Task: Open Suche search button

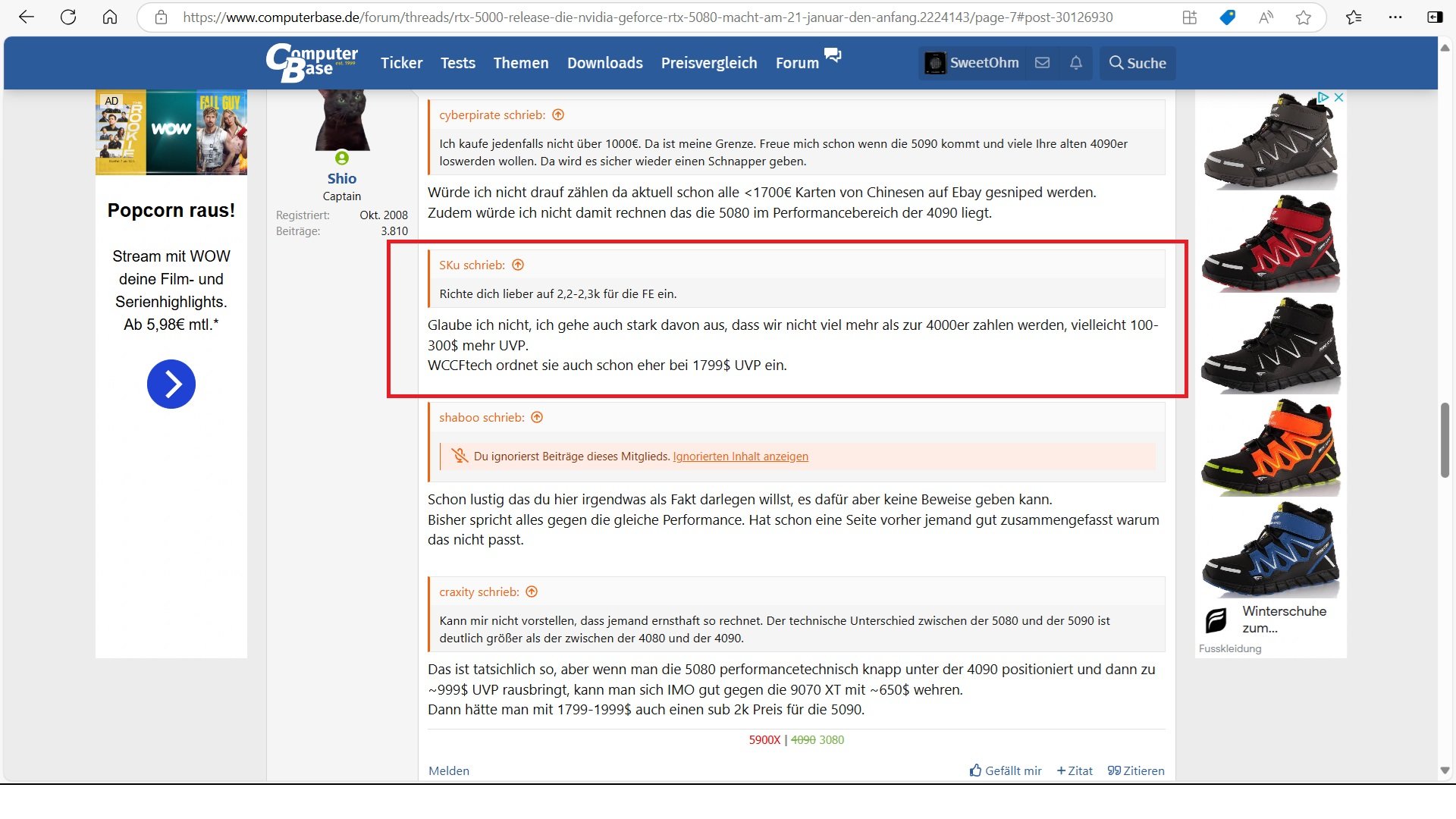Action: coord(1137,63)
